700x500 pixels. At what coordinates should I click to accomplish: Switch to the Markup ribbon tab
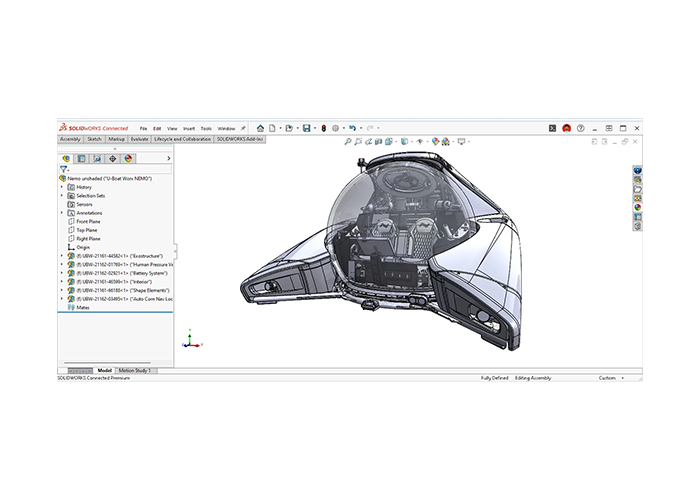click(x=117, y=139)
